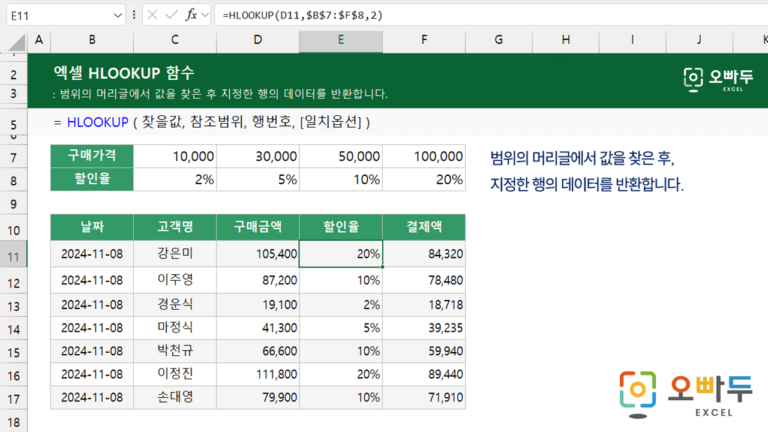Select column I header

click(632, 40)
